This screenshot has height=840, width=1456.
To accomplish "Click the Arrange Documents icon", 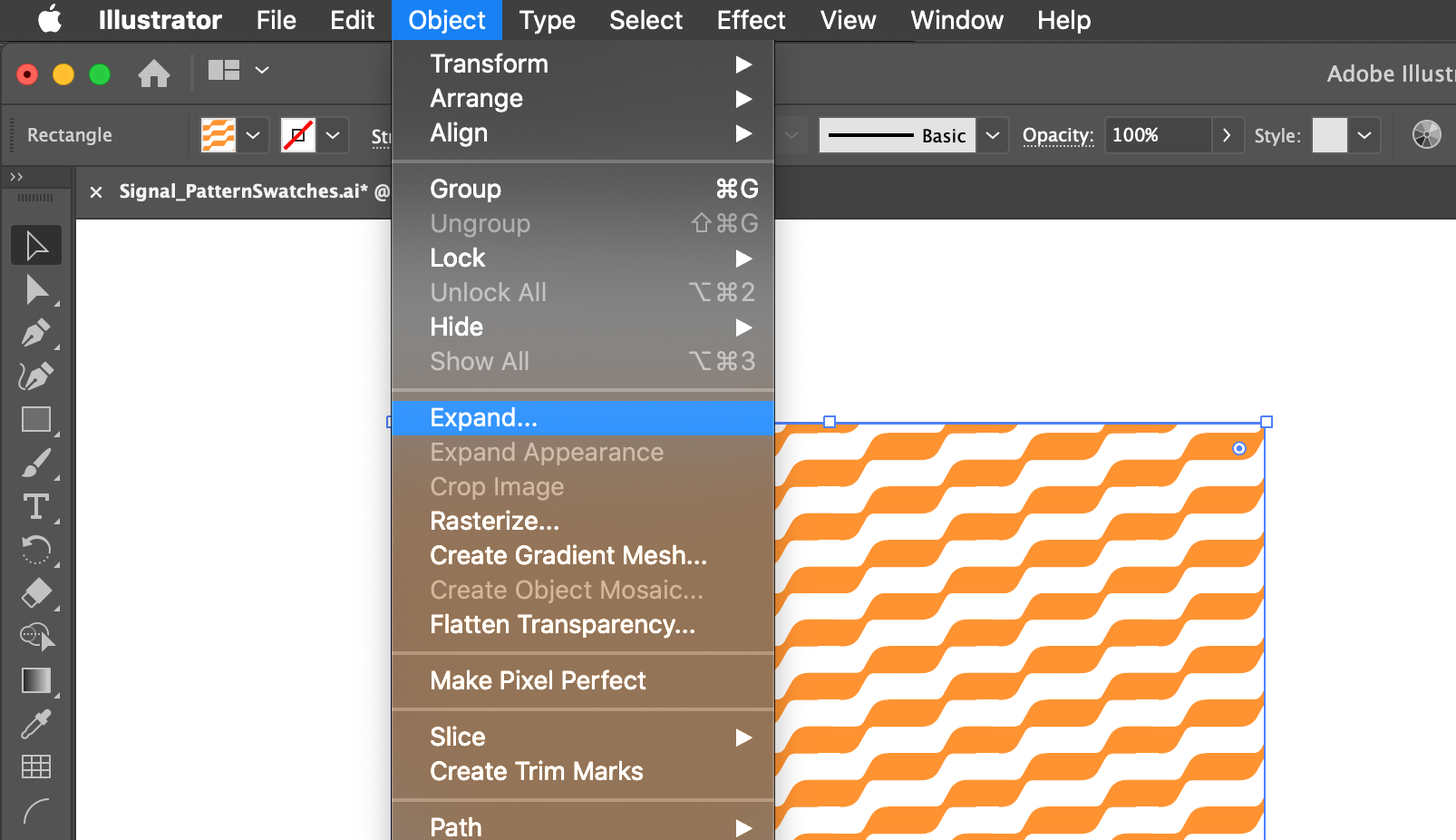I will pos(223,70).
